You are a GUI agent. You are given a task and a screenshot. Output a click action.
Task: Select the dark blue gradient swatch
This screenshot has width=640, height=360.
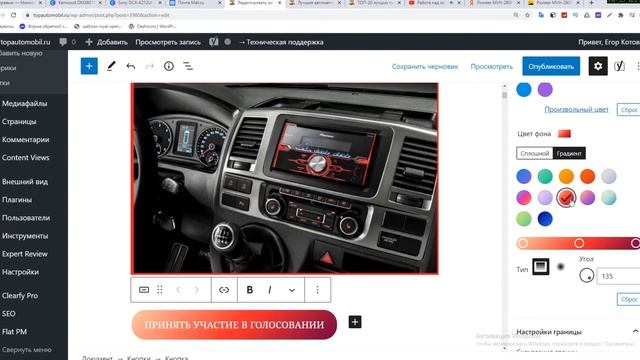pos(545,219)
